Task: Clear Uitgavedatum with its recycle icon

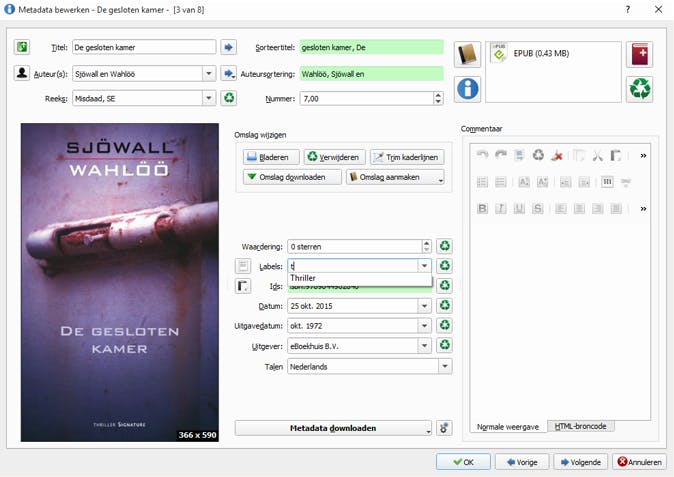Action: tap(444, 325)
